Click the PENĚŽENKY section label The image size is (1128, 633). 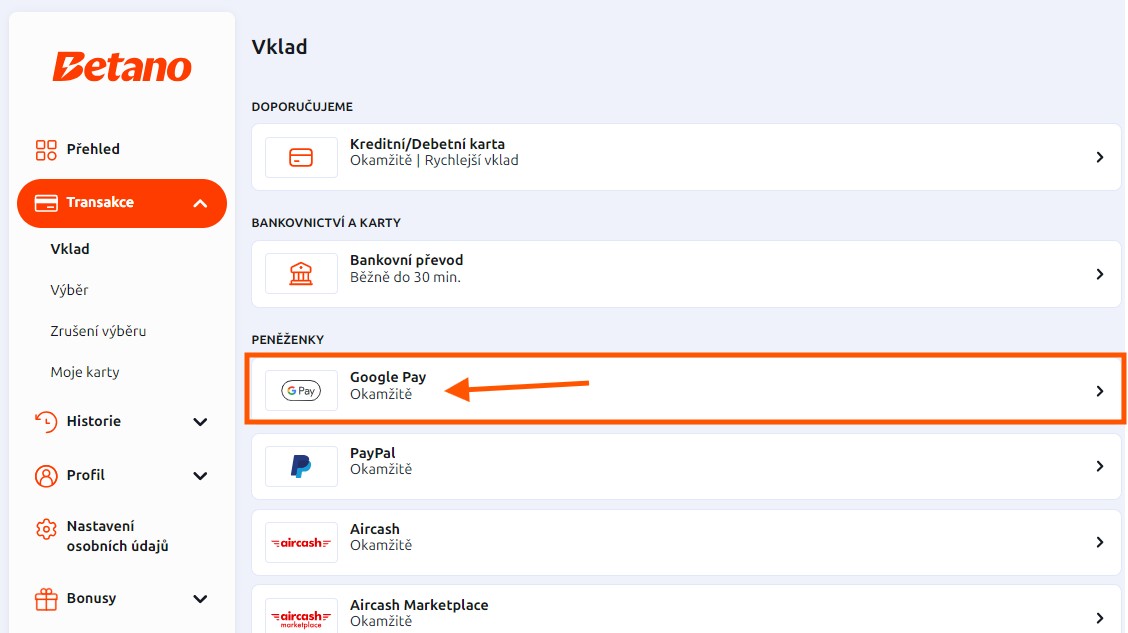coord(288,340)
